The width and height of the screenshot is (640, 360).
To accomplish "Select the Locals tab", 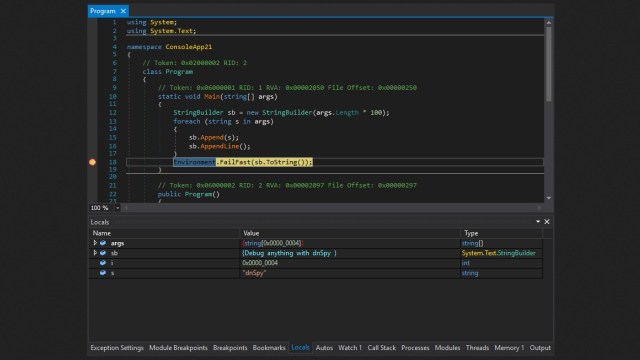I will [300, 347].
